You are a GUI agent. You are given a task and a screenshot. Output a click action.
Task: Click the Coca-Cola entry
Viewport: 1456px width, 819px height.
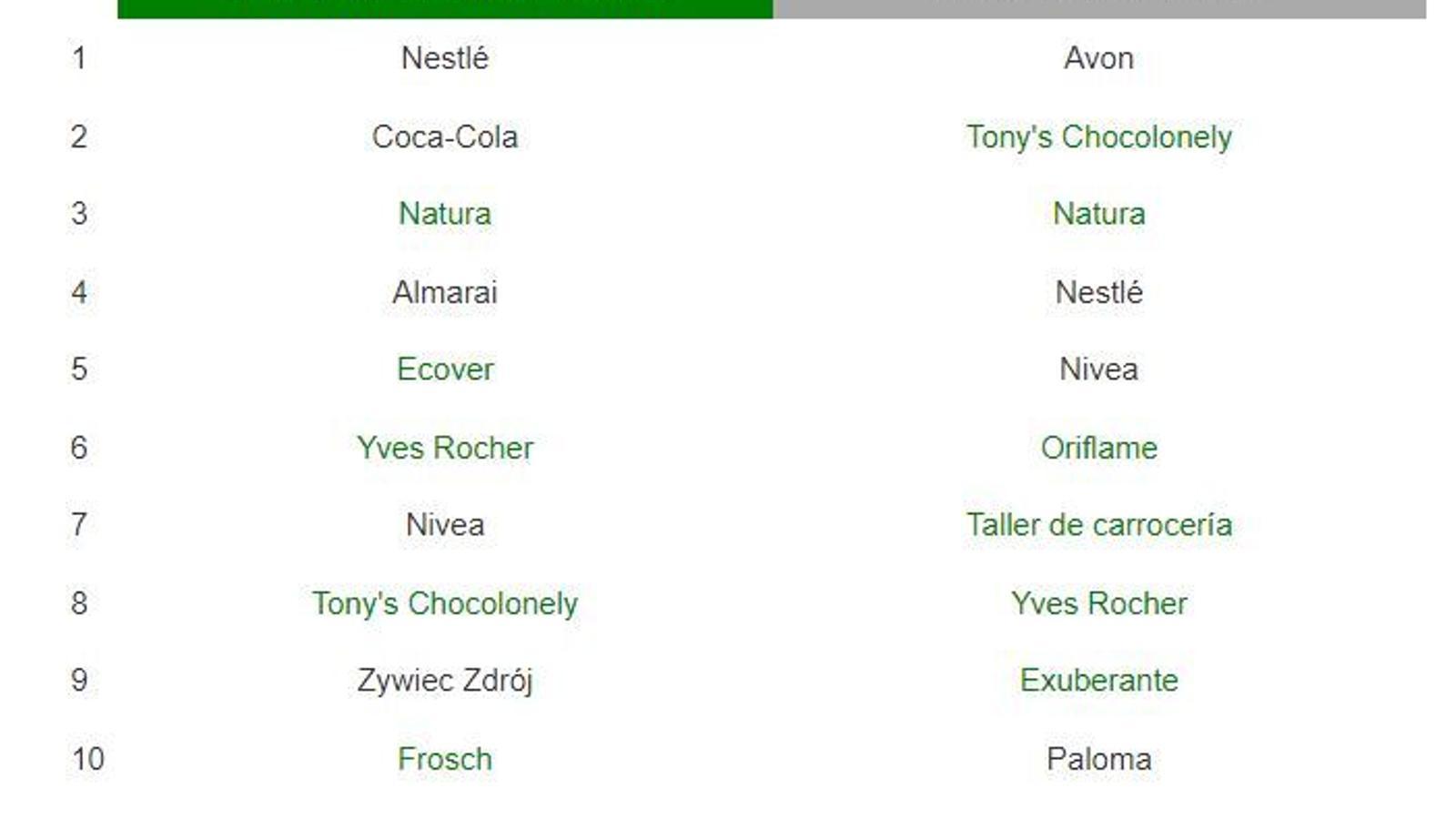point(444,136)
